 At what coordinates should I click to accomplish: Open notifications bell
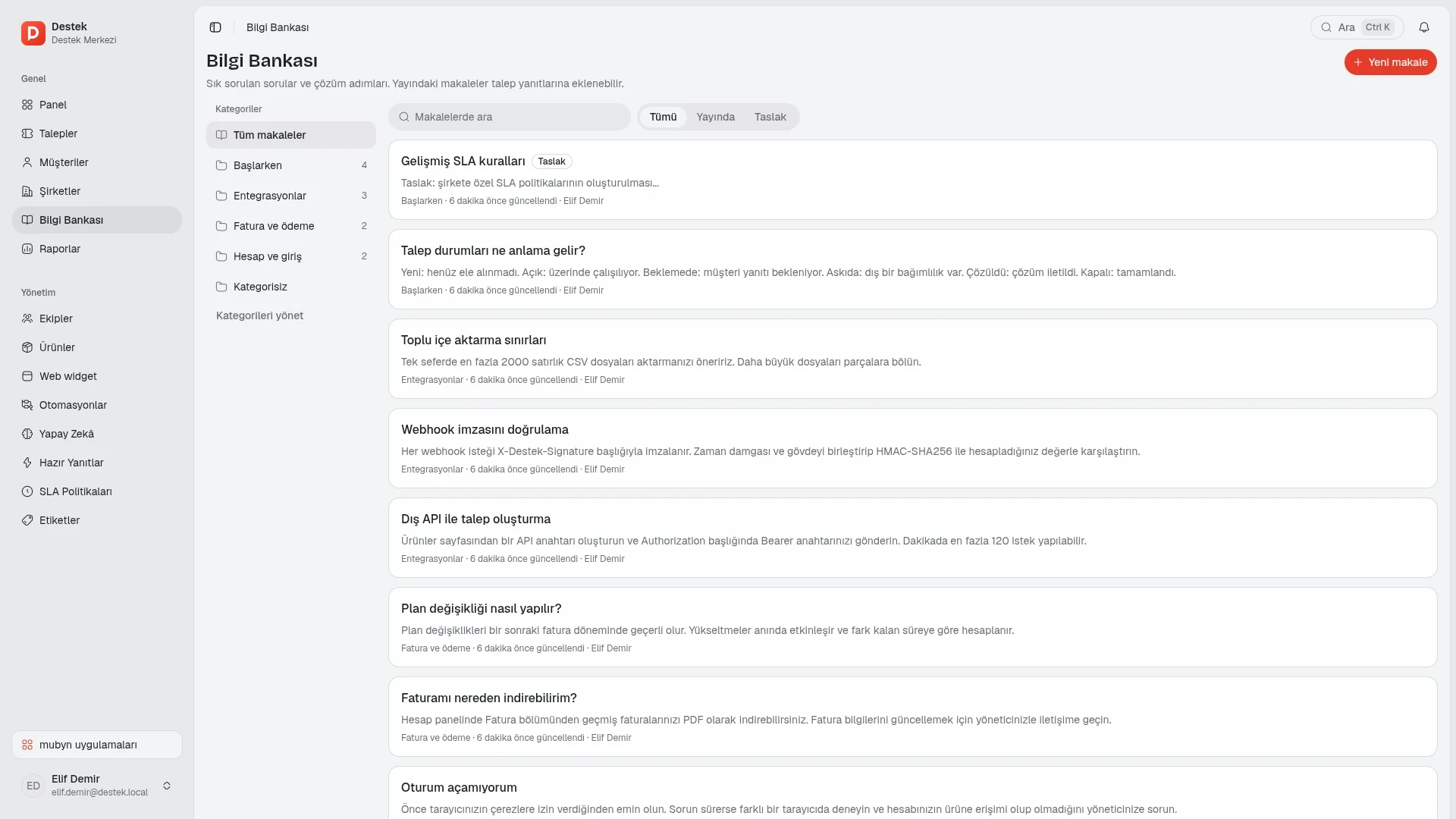tap(1424, 27)
